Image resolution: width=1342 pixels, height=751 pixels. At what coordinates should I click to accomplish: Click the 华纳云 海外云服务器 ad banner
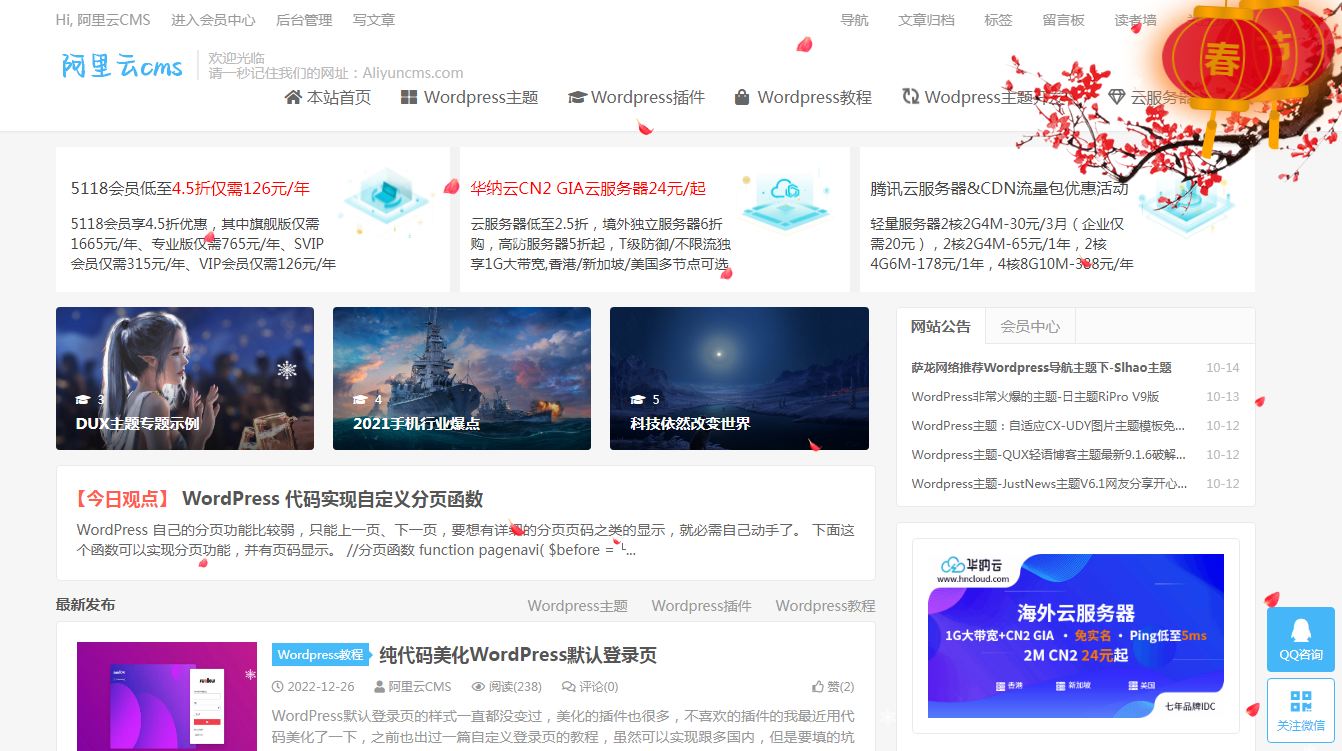point(1076,636)
